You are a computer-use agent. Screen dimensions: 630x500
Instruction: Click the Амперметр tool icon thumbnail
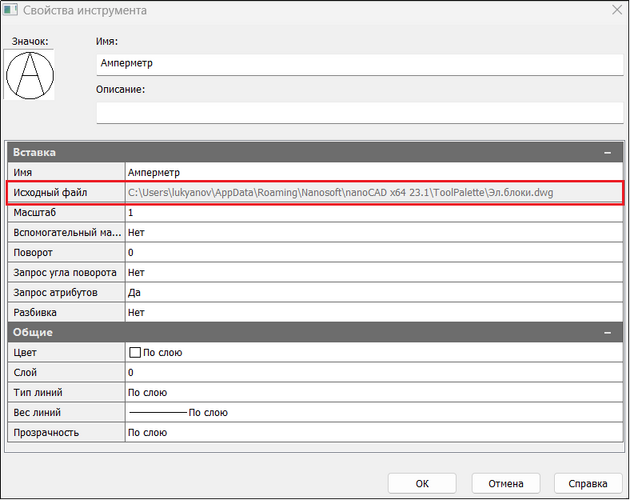point(29,75)
